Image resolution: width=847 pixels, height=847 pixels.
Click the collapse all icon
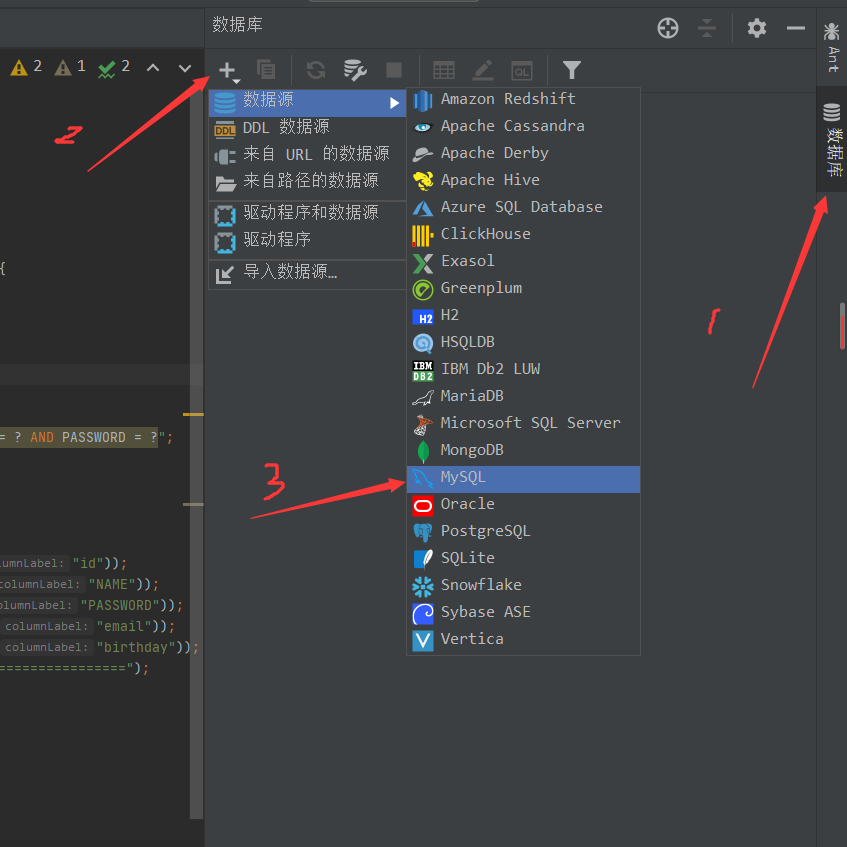(707, 28)
